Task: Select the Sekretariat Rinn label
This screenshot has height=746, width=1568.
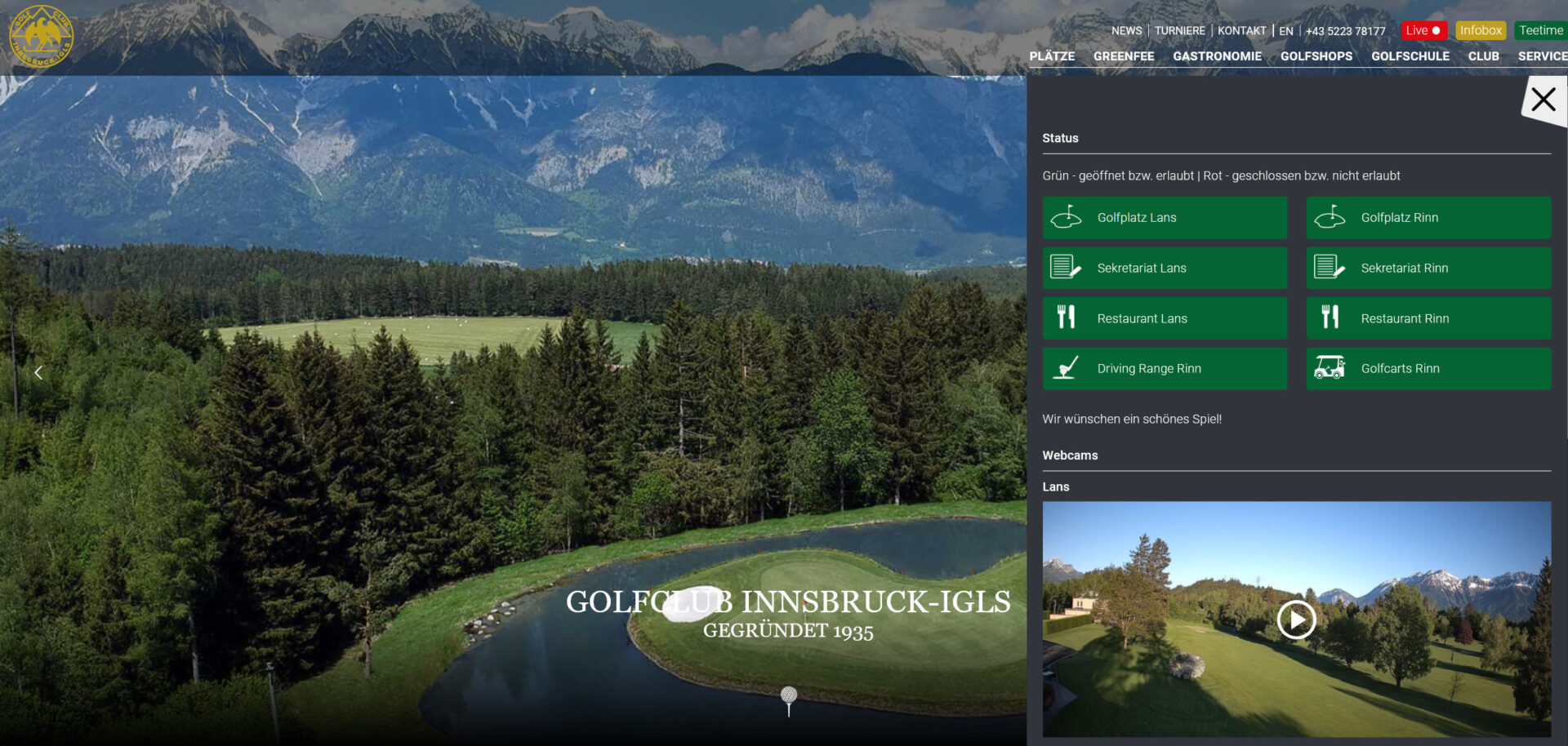Action: tap(1405, 268)
